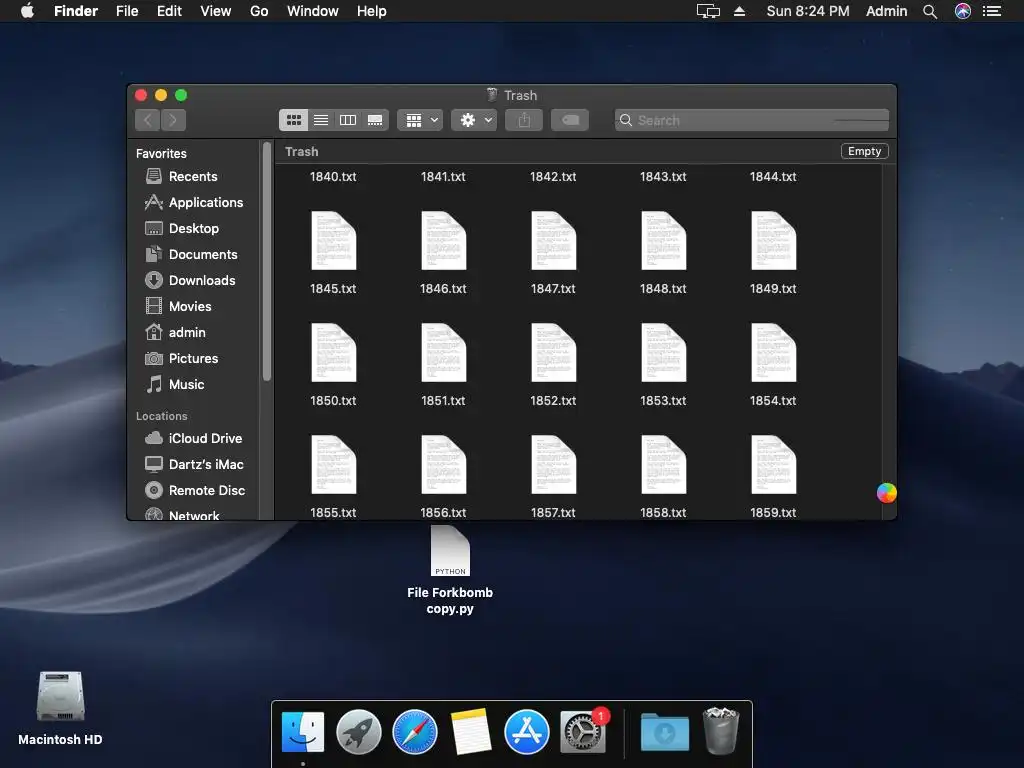
Task: Open the View menu
Action: 216,11
